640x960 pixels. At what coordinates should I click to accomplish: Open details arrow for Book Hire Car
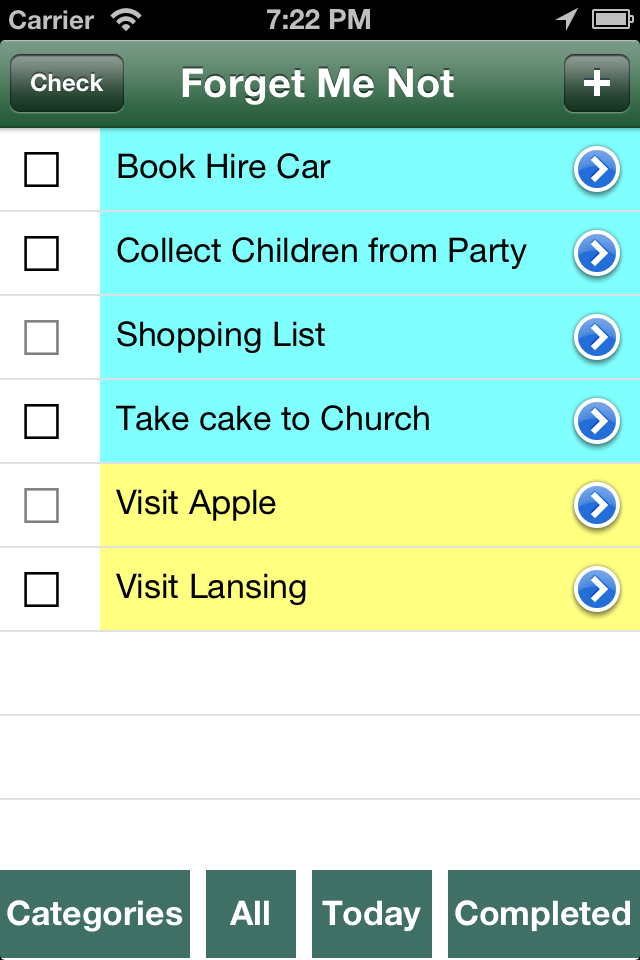[596, 171]
